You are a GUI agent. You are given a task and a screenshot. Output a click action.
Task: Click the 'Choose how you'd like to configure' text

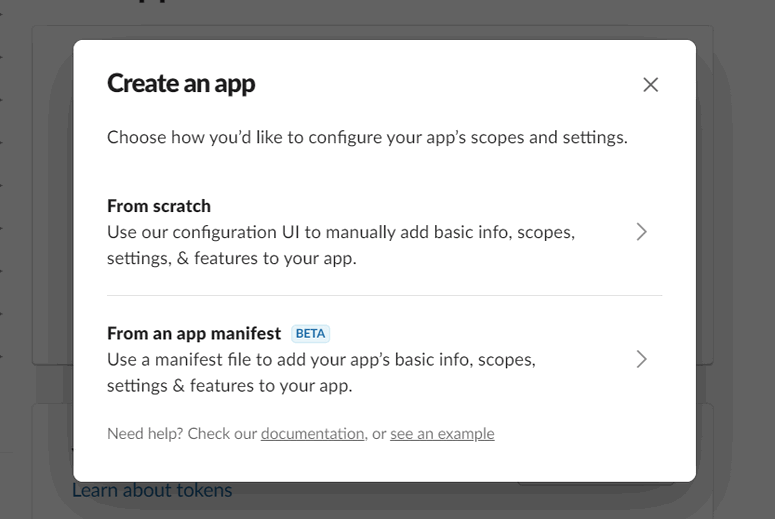(367, 137)
